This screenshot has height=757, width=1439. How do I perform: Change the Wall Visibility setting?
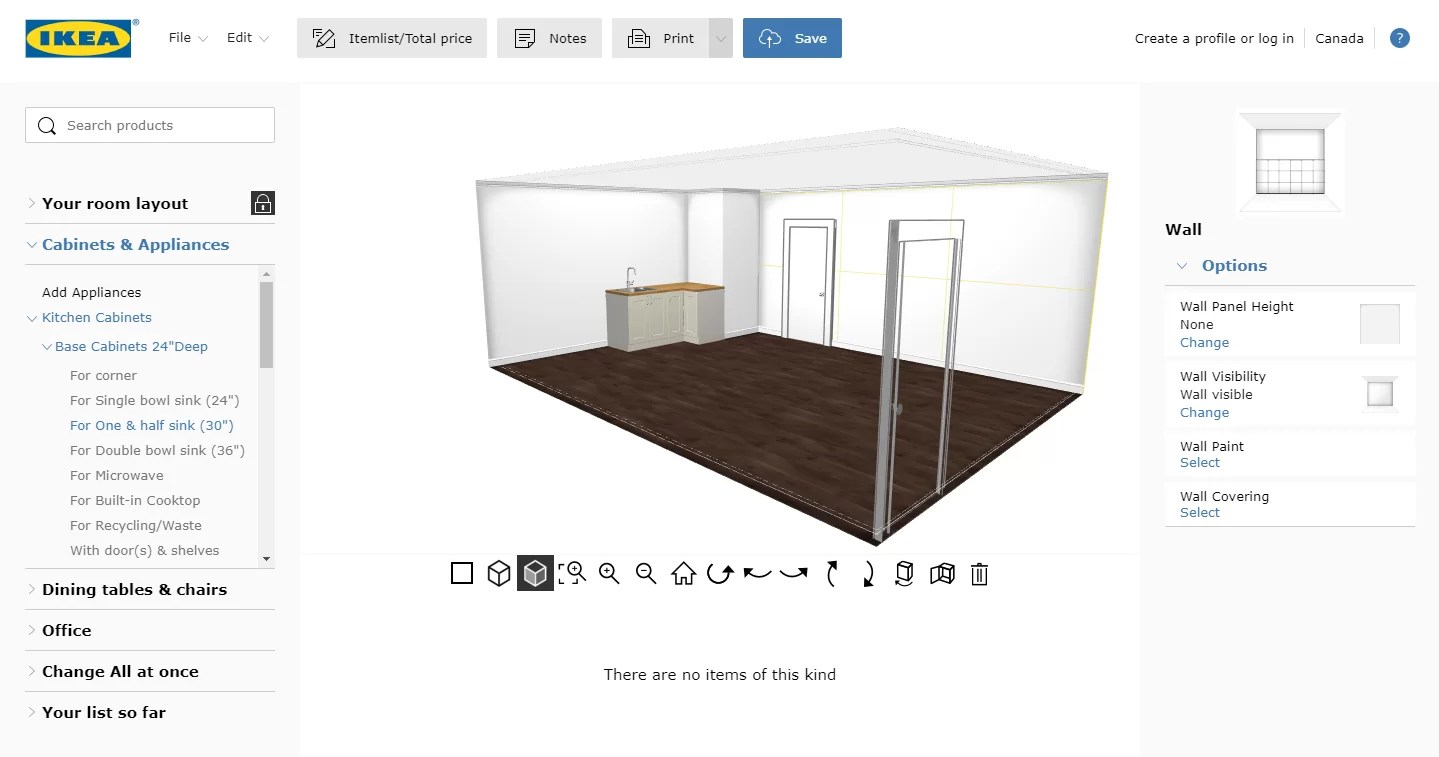pyautogui.click(x=1204, y=412)
